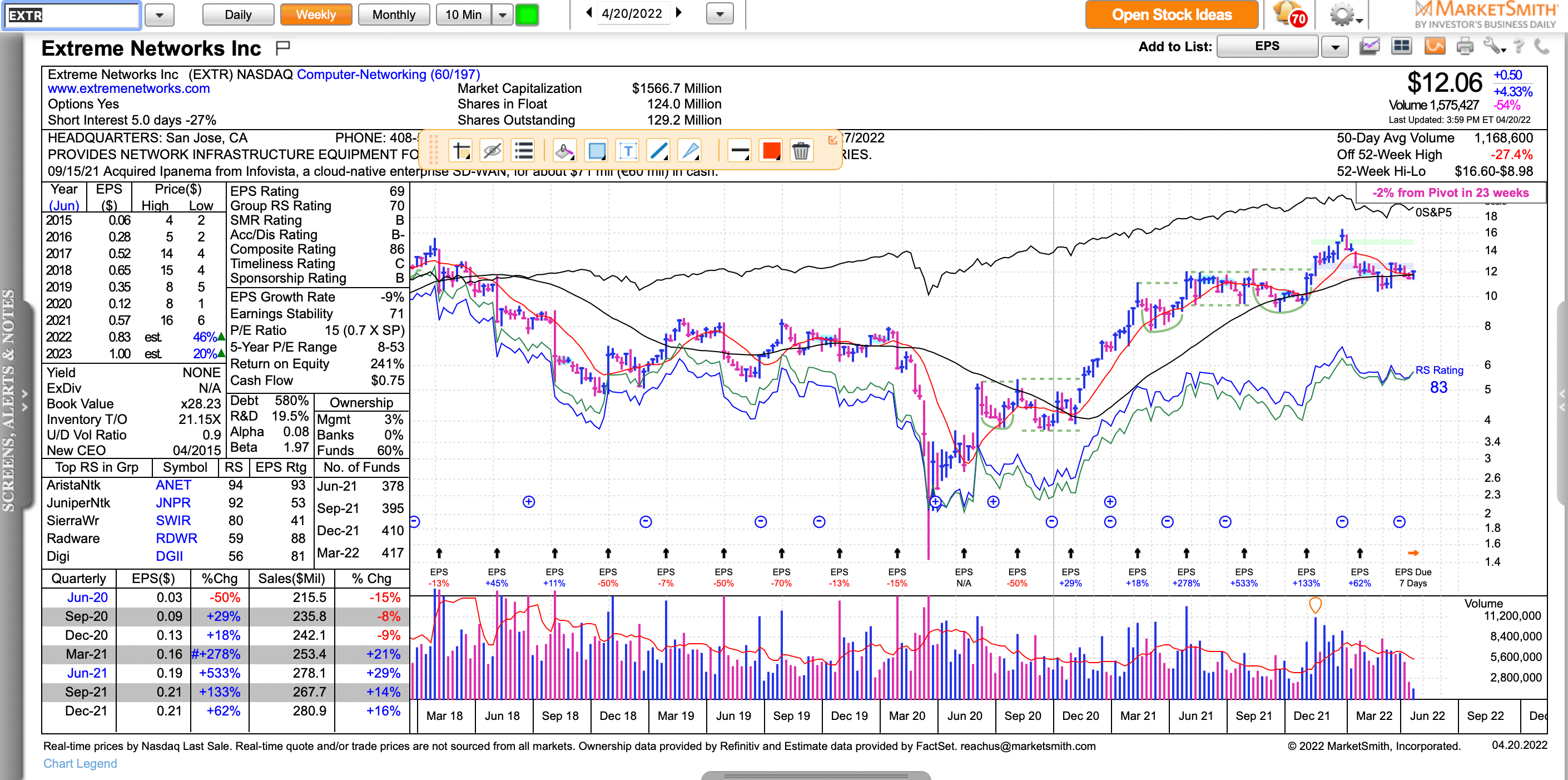
Task: Open the red color swatch picker
Action: (771, 150)
